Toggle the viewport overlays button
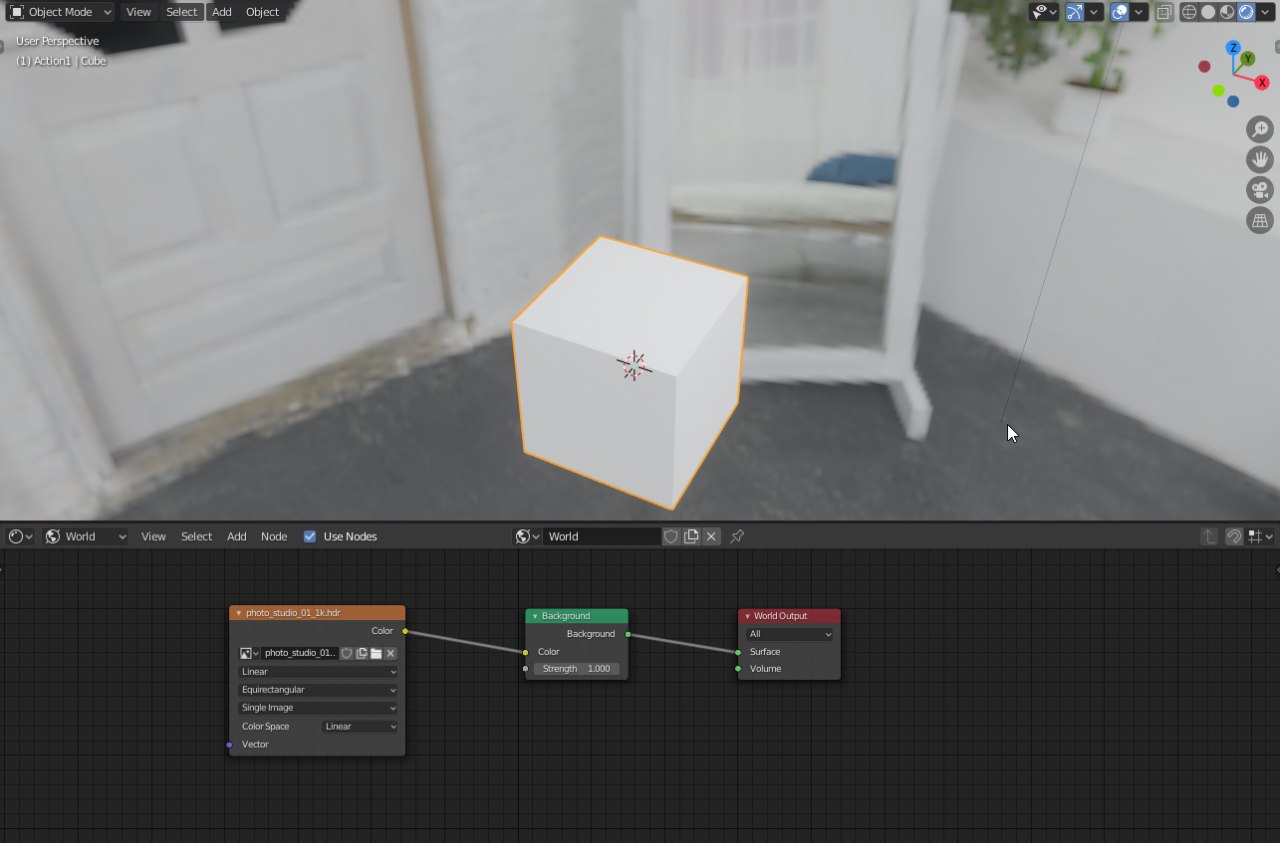Screen dimensions: 1280x843 click(x=1120, y=12)
